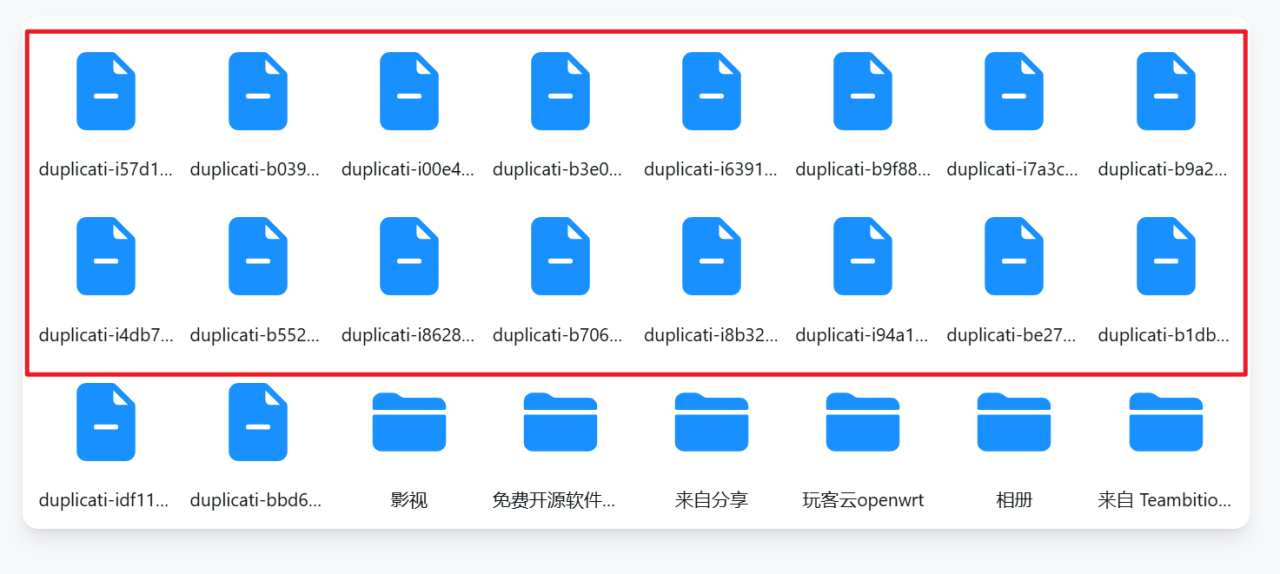The image size is (1280, 574).
Task: Click the folder name 玩客云openwrt
Action: pyautogui.click(x=863, y=500)
